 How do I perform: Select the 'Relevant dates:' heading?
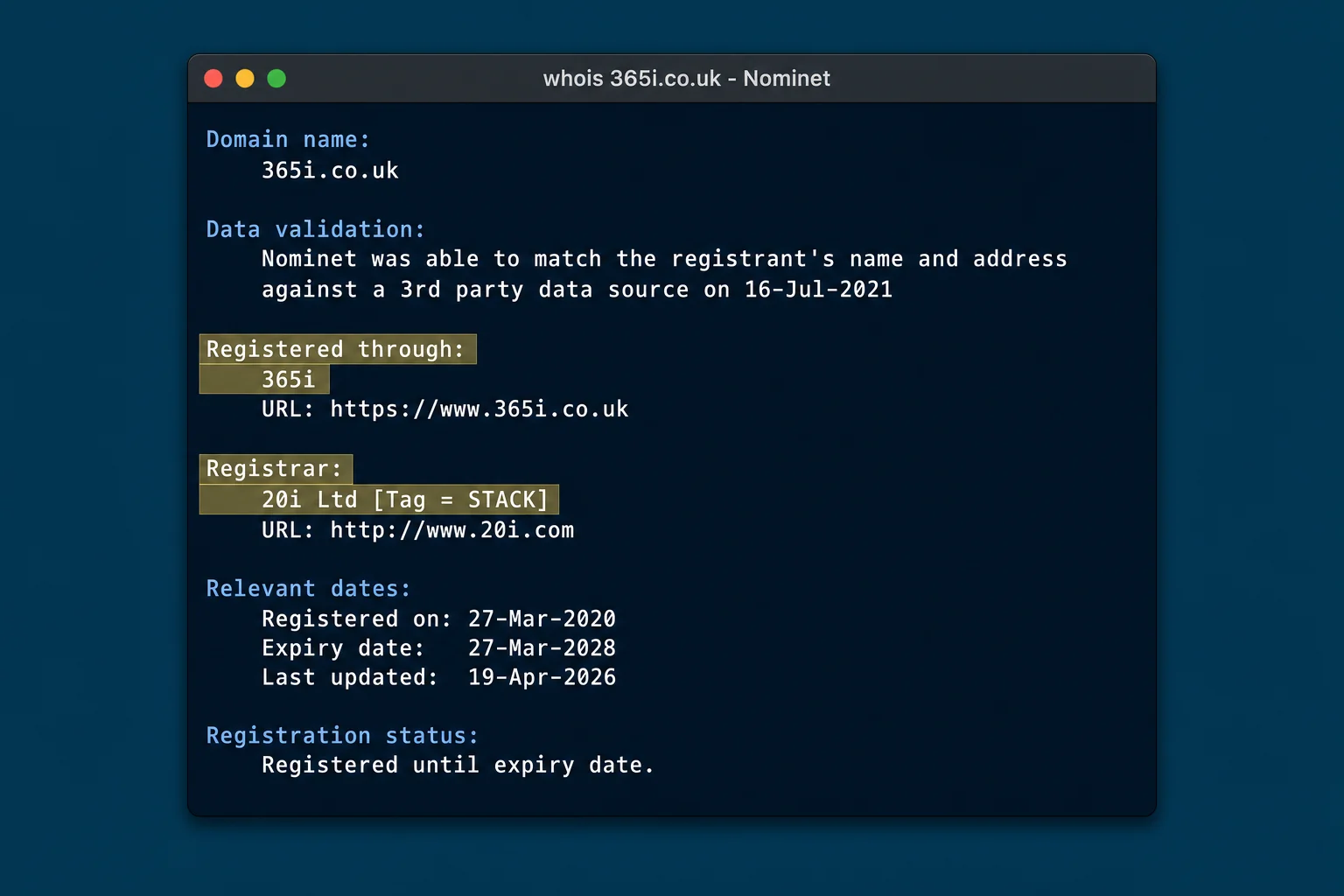tap(308, 589)
